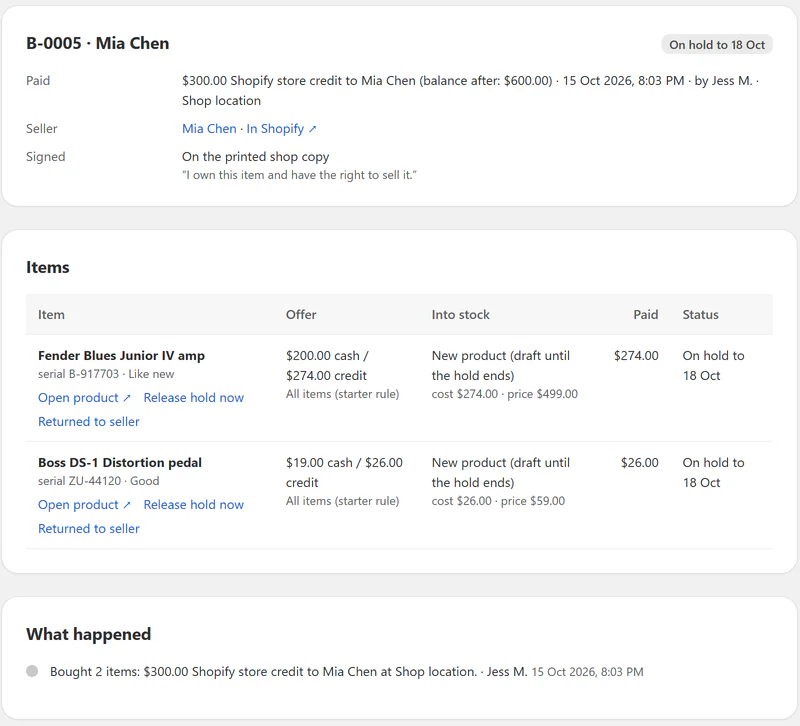
Task: Click the 'Offer' column header
Action: pyautogui.click(x=301, y=315)
